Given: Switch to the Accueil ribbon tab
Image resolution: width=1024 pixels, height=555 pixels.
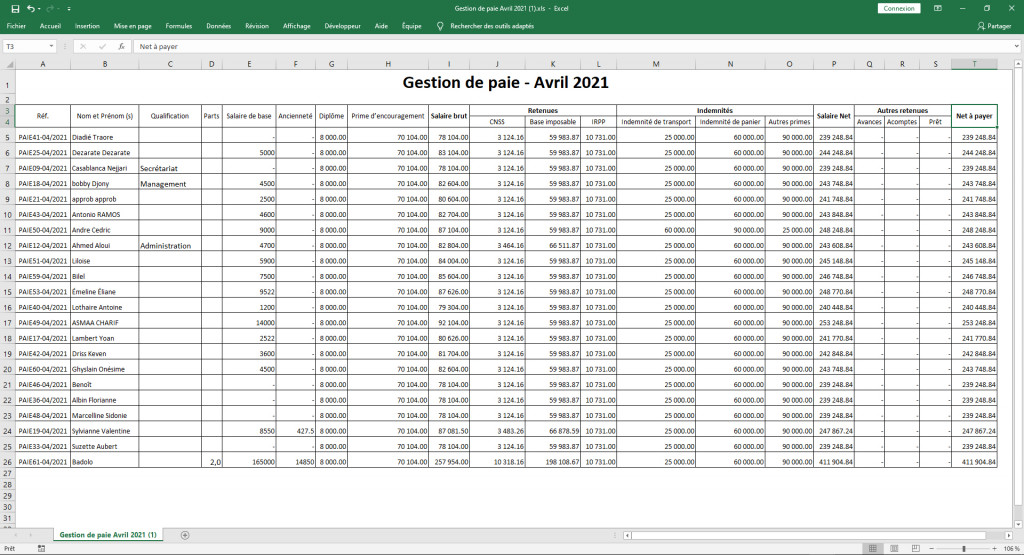Looking at the screenshot, I should (x=50, y=26).
